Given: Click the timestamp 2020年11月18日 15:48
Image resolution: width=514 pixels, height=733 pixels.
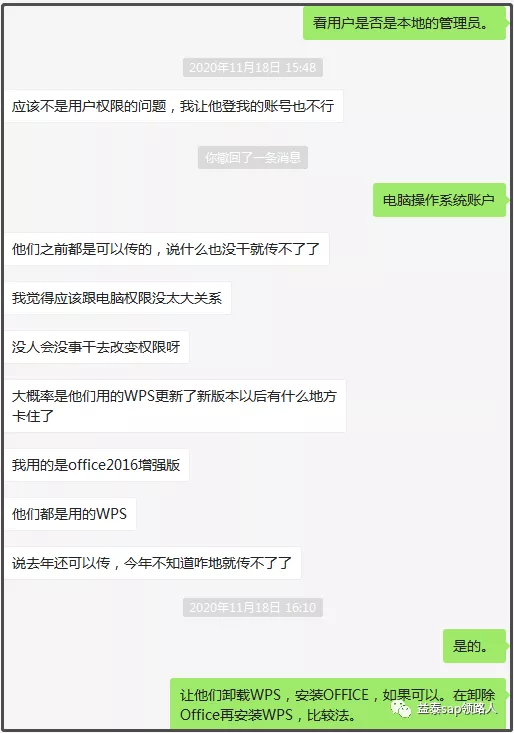Looking at the screenshot, I should tap(253, 68).
